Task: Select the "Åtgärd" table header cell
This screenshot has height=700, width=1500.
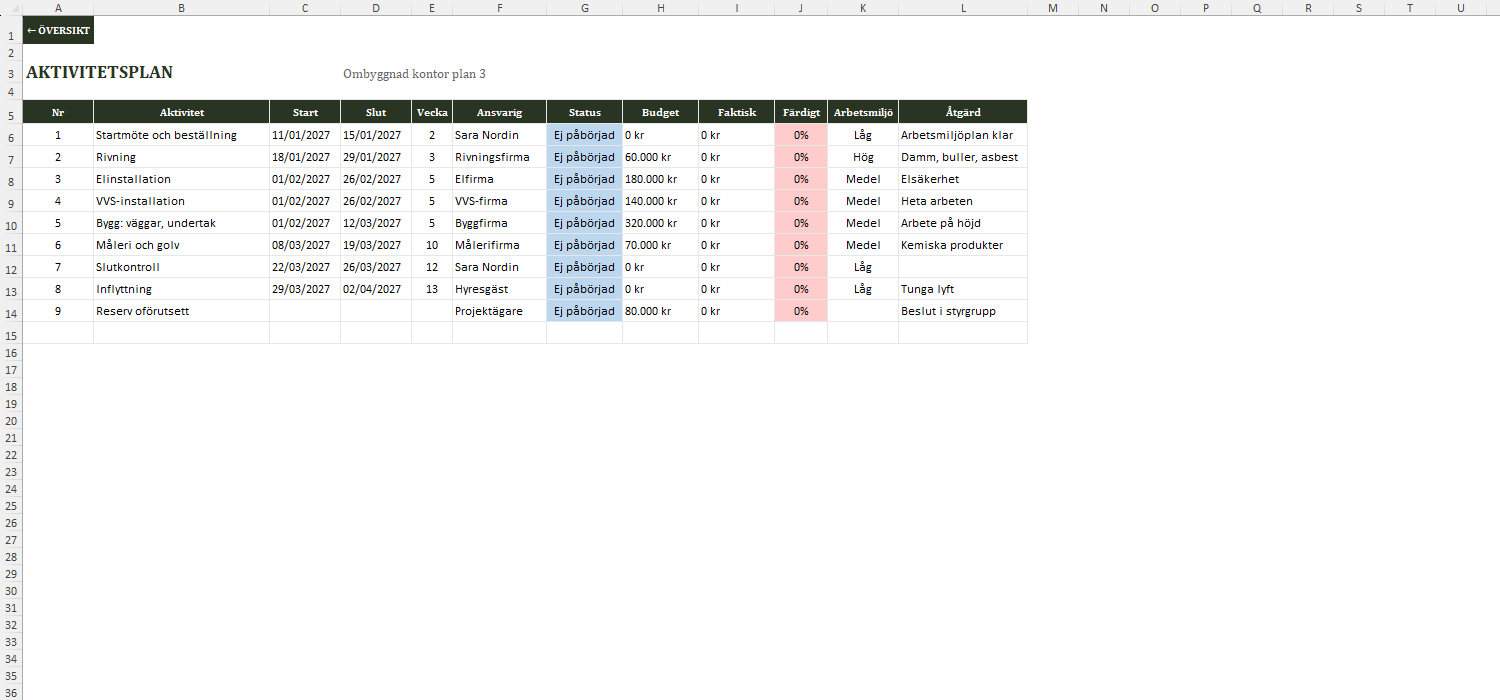Action: tap(963, 113)
